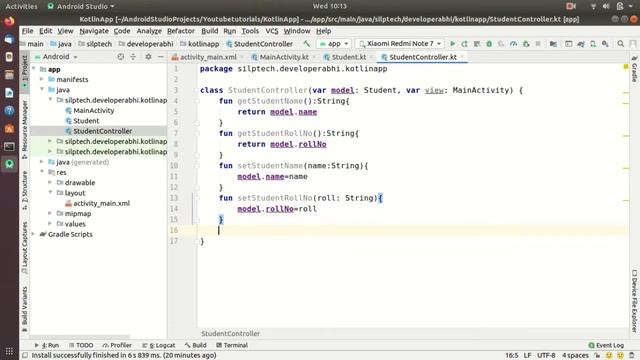Click Apply Changes and Restart Activity icon

pyautogui.click(x=464, y=44)
